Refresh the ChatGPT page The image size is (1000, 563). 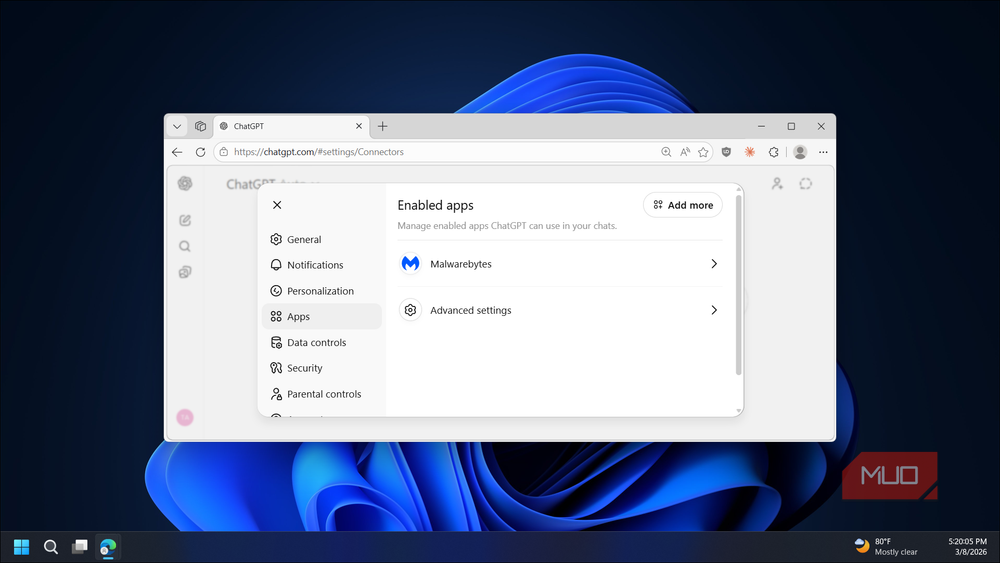(200, 152)
